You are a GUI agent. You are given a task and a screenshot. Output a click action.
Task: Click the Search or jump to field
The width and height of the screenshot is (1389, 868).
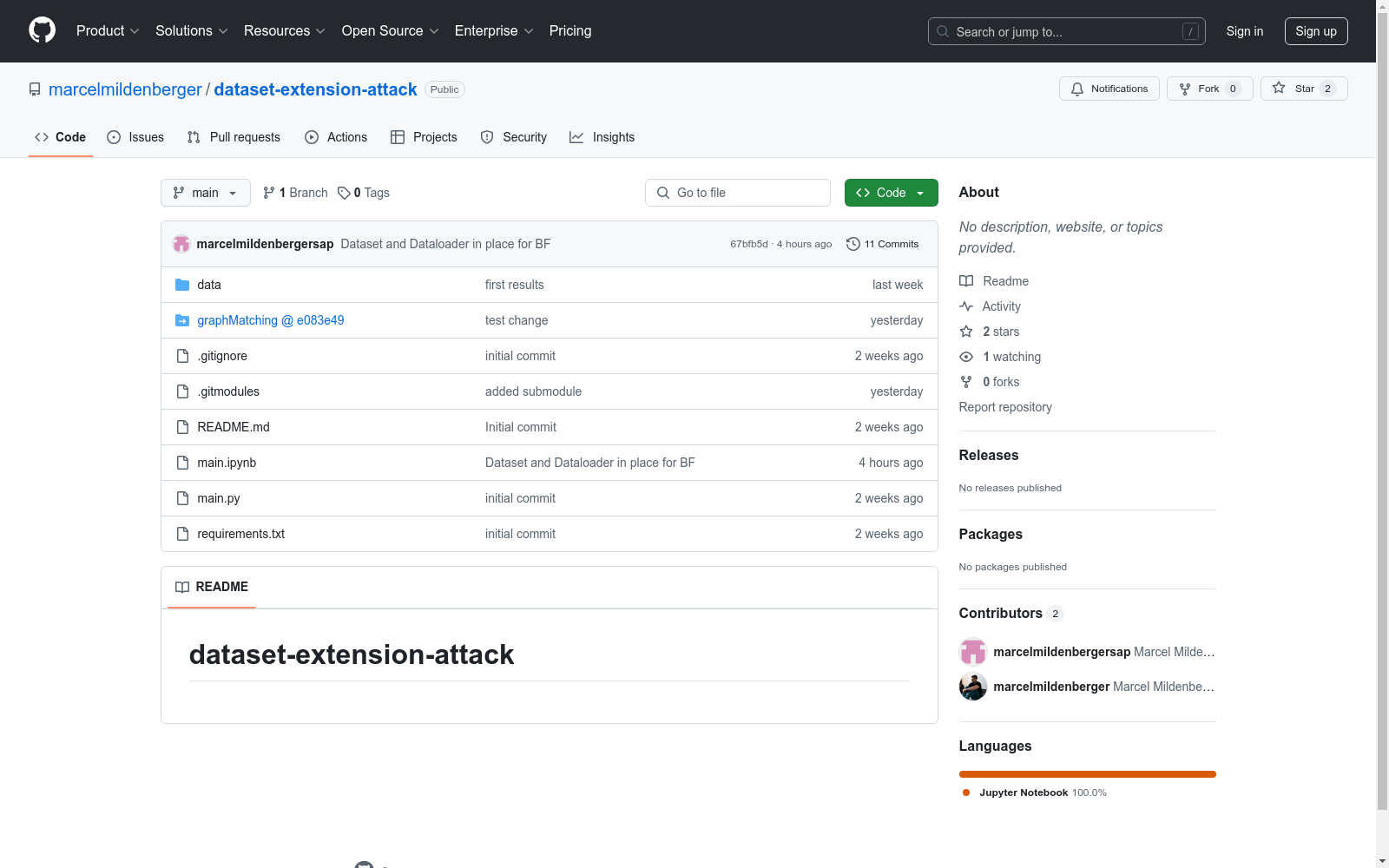click(1067, 31)
